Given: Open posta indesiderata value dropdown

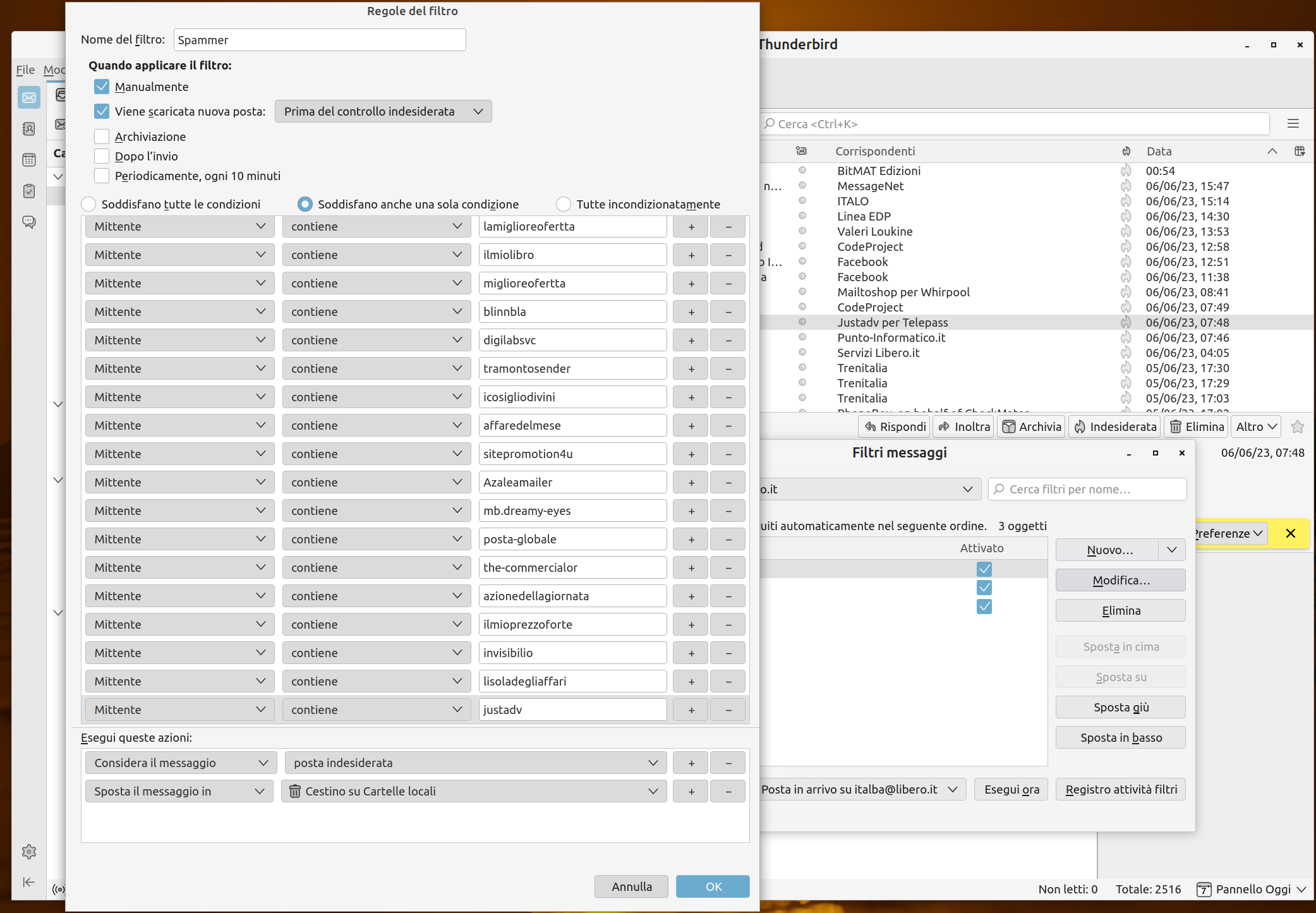Looking at the screenshot, I should (476, 763).
